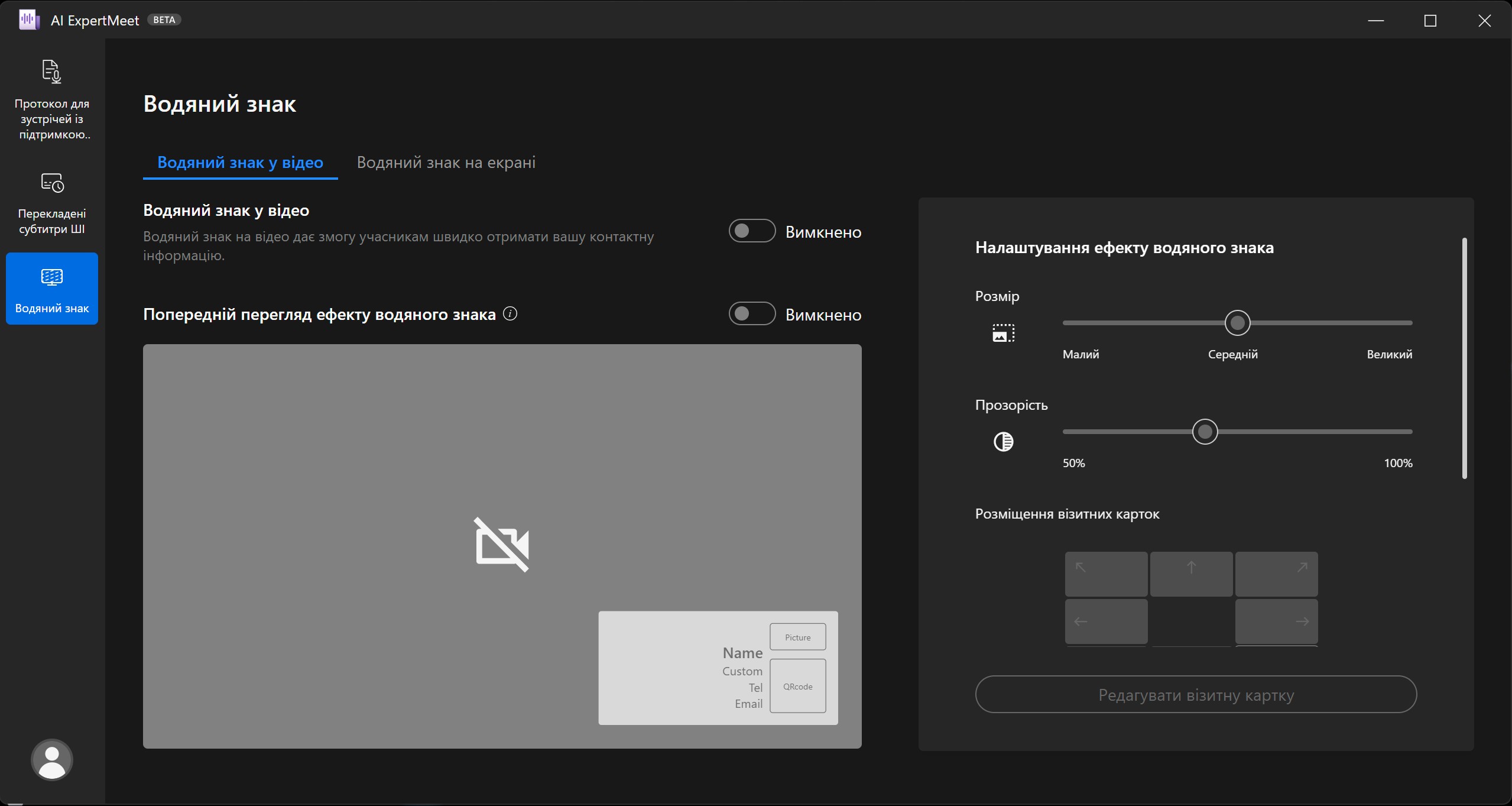1512x806 pixels.
Task: Switch to Водяний знак на екрані tab
Action: point(446,163)
